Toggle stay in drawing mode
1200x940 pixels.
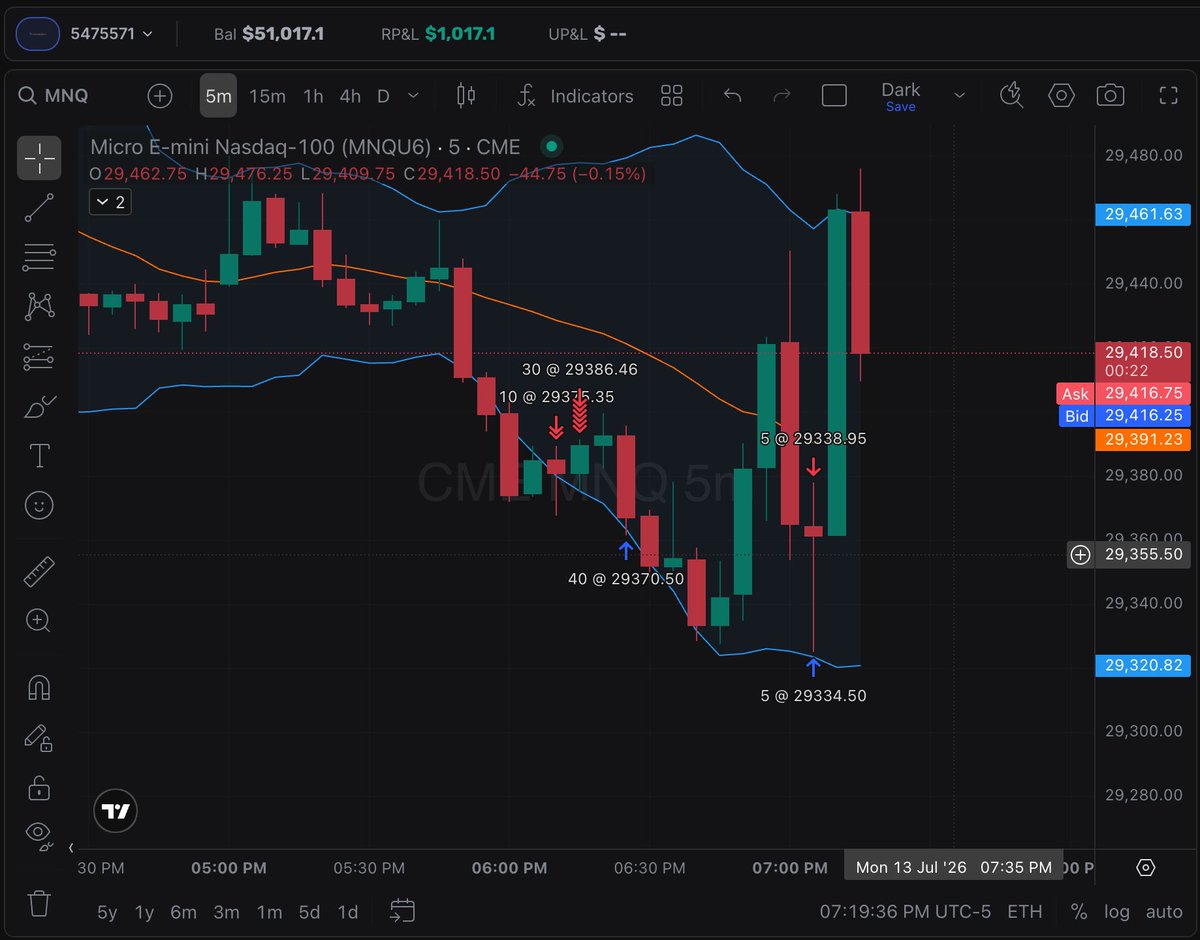pyautogui.click(x=39, y=737)
